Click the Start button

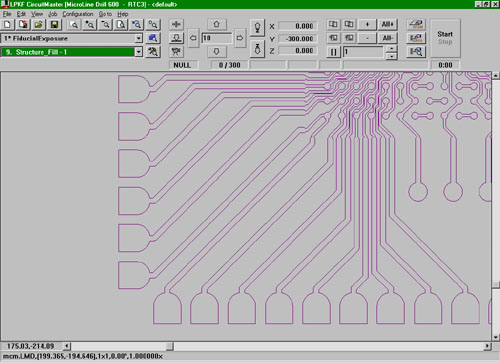(445, 34)
